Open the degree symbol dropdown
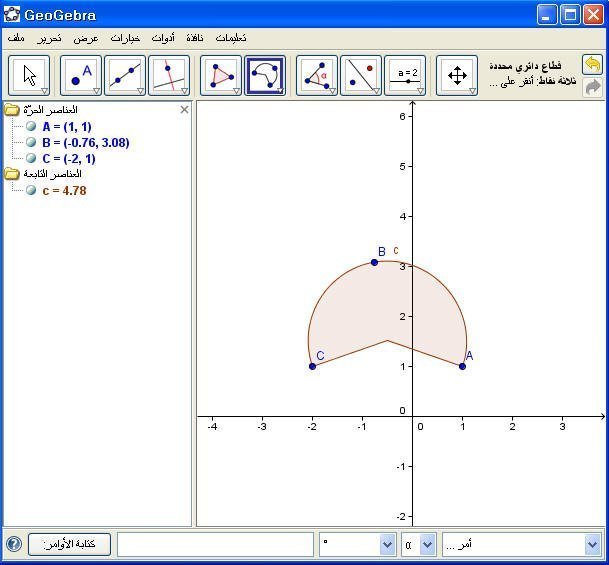Screen dimensions: 609x565 pyautogui.click(x=387, y=544)
